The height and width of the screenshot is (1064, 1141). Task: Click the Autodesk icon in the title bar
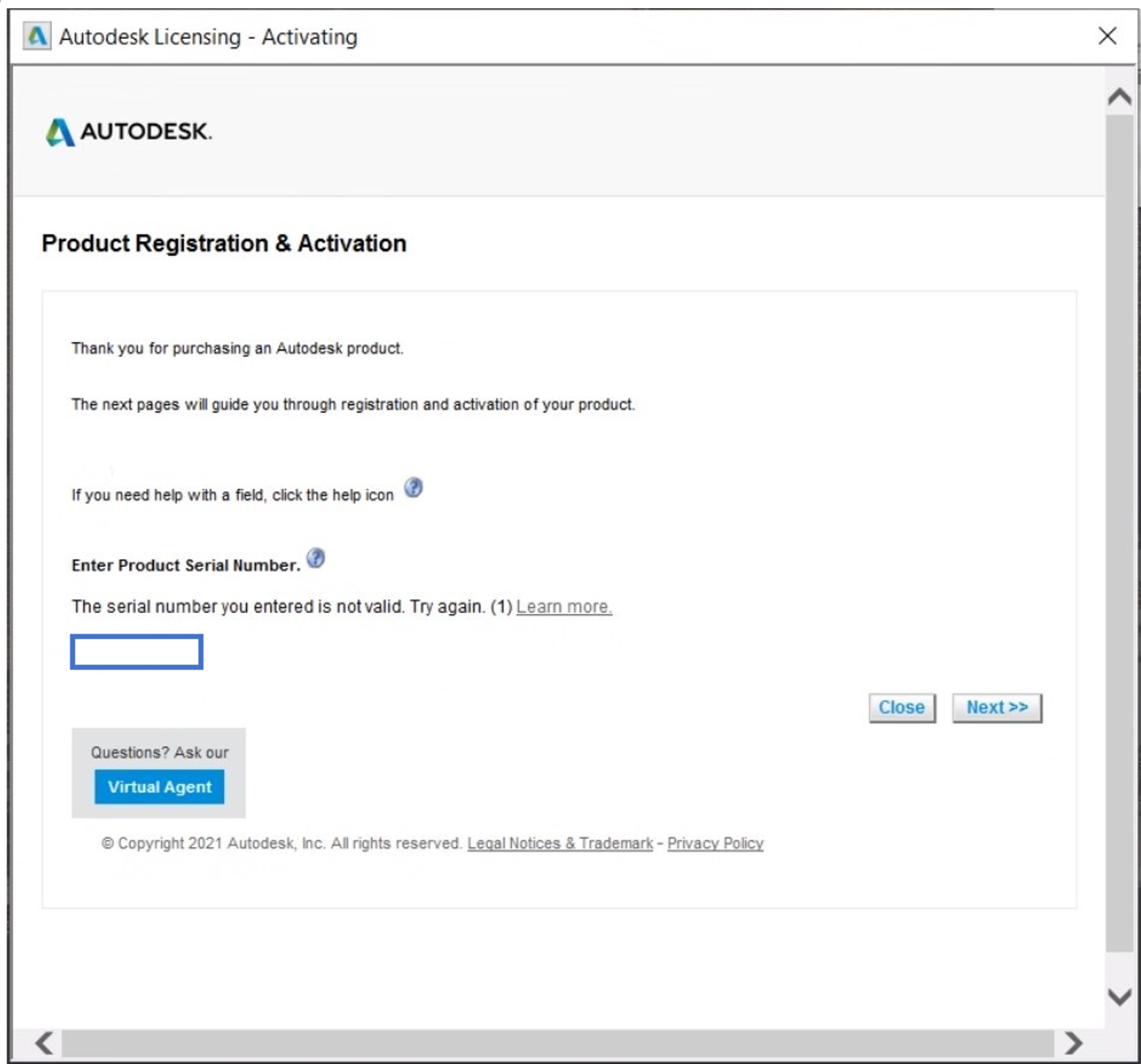click(x=37, y=36)
